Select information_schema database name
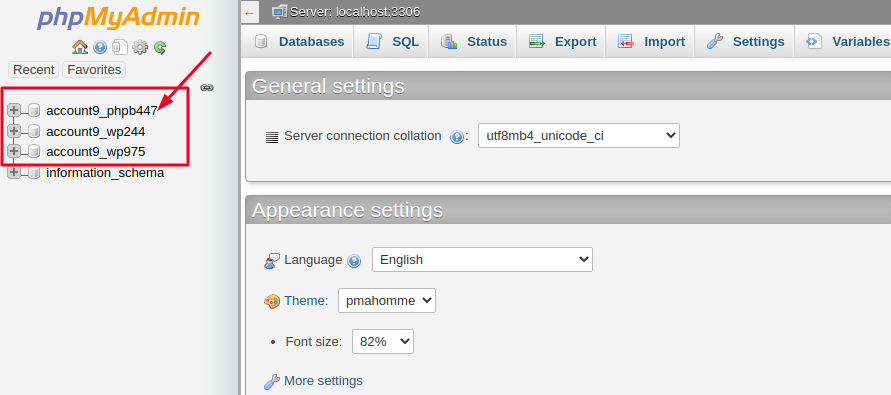 105,172
